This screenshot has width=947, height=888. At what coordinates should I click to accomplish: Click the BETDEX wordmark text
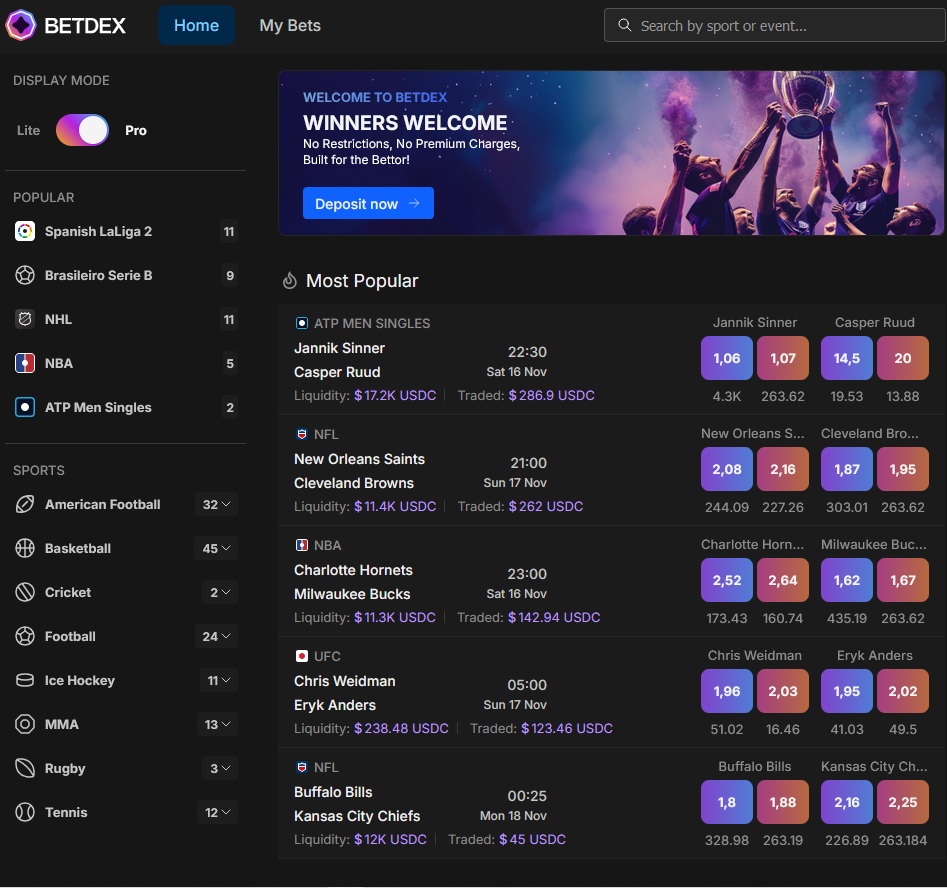(x=85, y=26)
